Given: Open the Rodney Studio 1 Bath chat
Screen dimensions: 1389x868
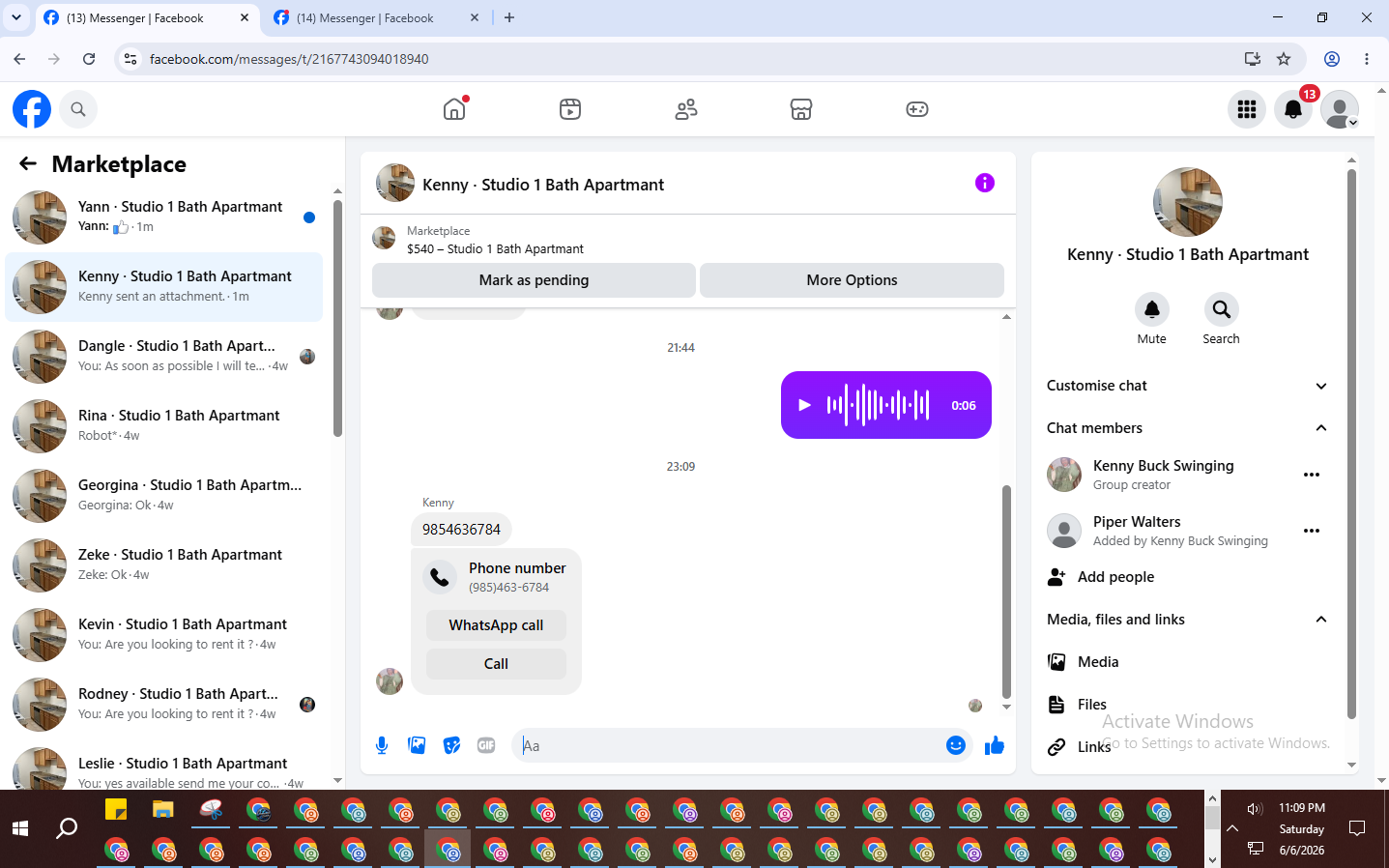Looking at the screenshot, I should tap(164, 705).
